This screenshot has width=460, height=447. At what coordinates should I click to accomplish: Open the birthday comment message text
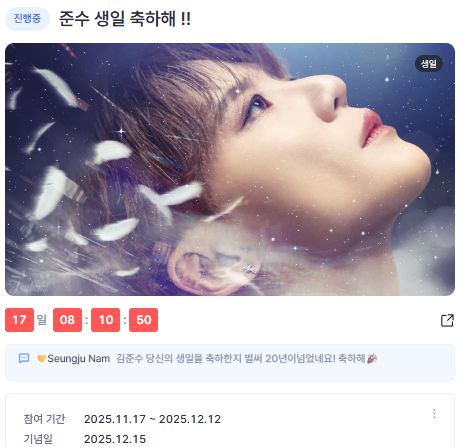(x=241, y=359)
